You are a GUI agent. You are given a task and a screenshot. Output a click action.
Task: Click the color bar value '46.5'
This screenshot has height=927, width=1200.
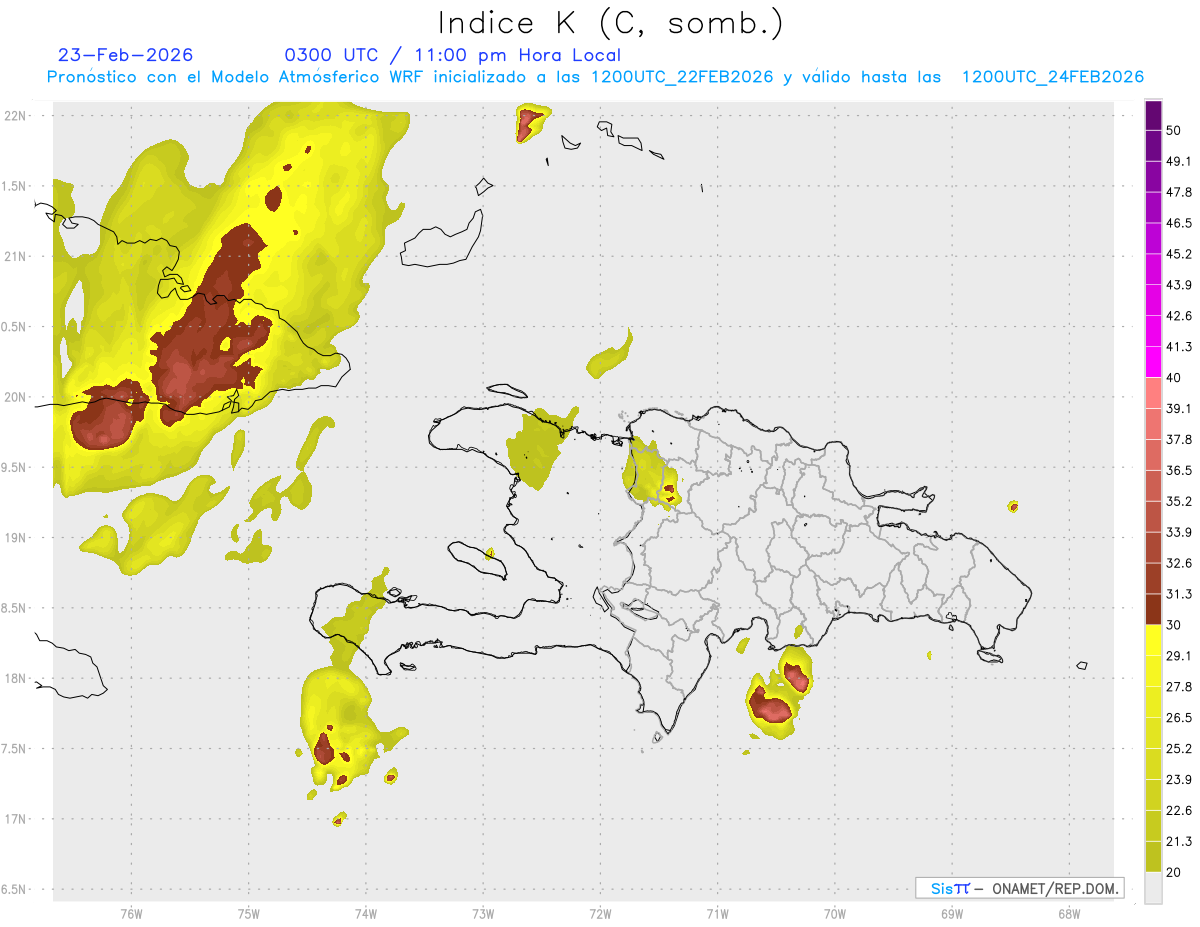click(1179, 223)
